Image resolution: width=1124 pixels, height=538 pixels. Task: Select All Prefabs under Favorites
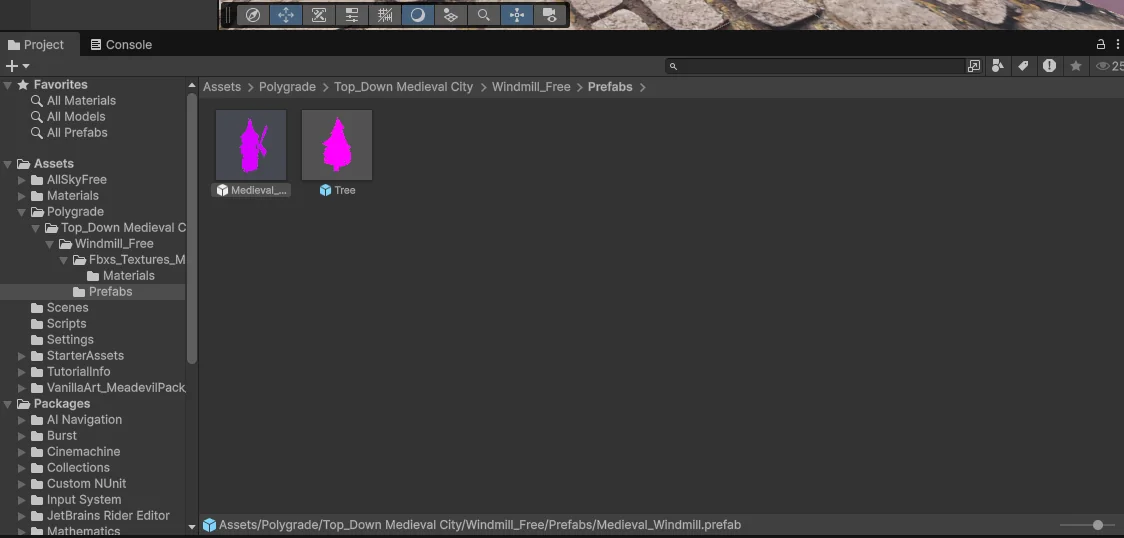coord(76,133)
